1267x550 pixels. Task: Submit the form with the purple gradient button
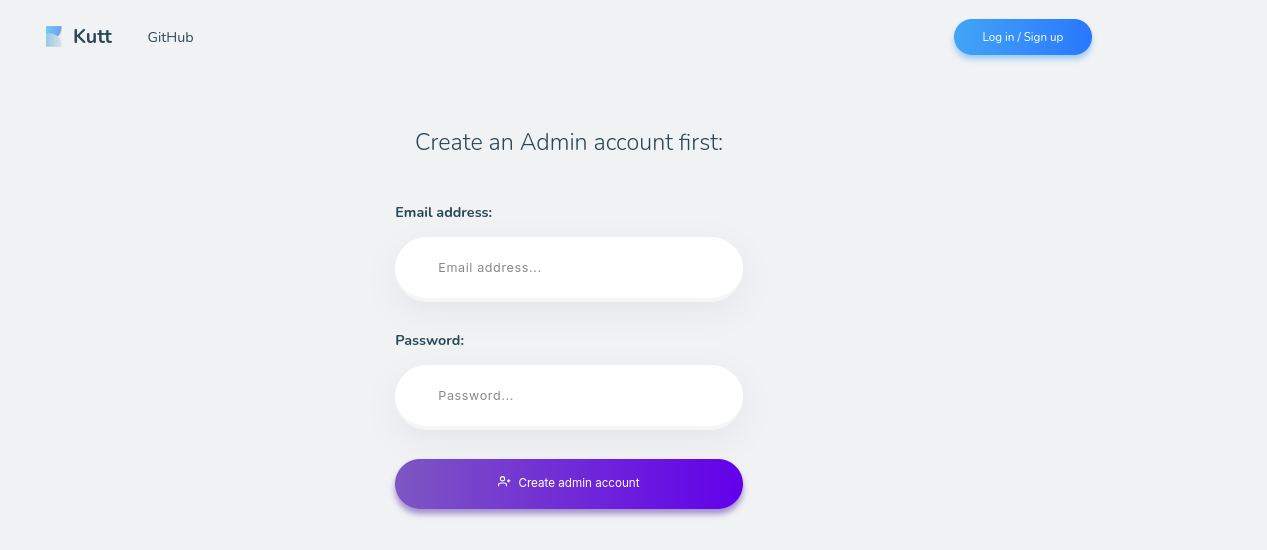[x=568, y=484]
